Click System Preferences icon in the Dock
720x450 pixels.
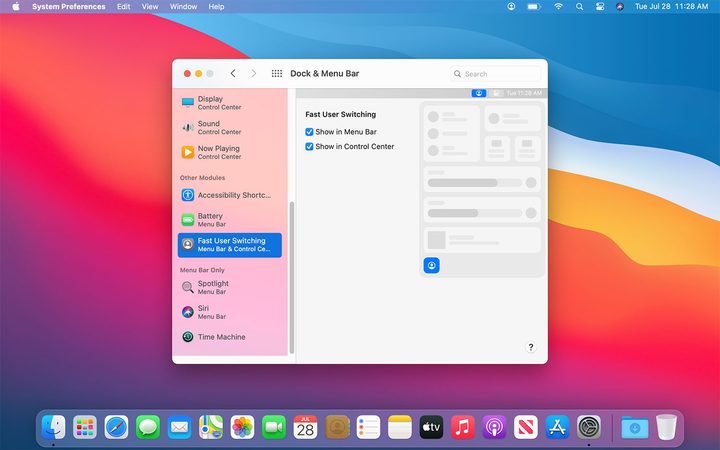[589, 427]
